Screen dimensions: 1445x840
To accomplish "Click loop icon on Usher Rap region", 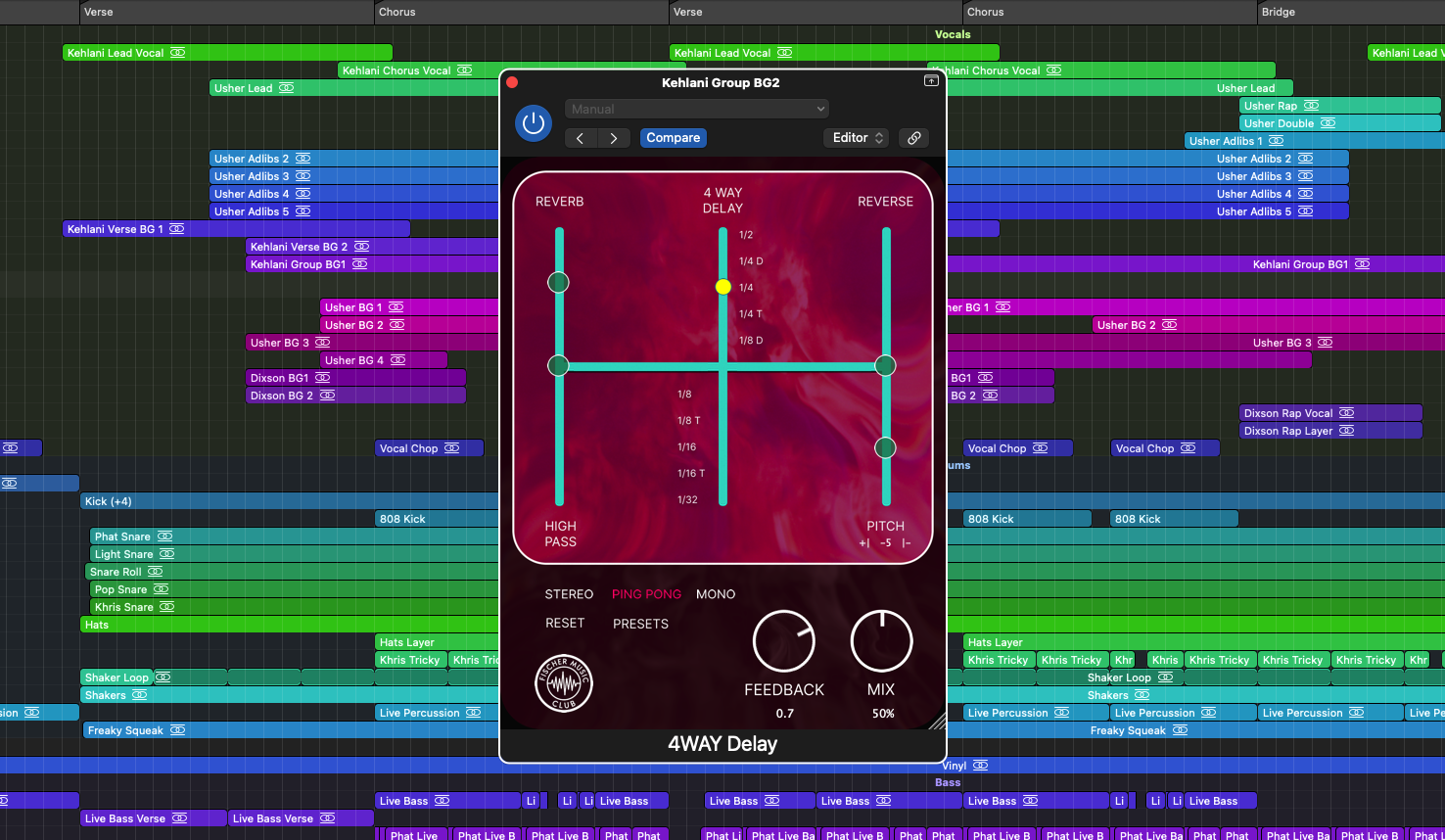I will click(x=1311, y=106).
